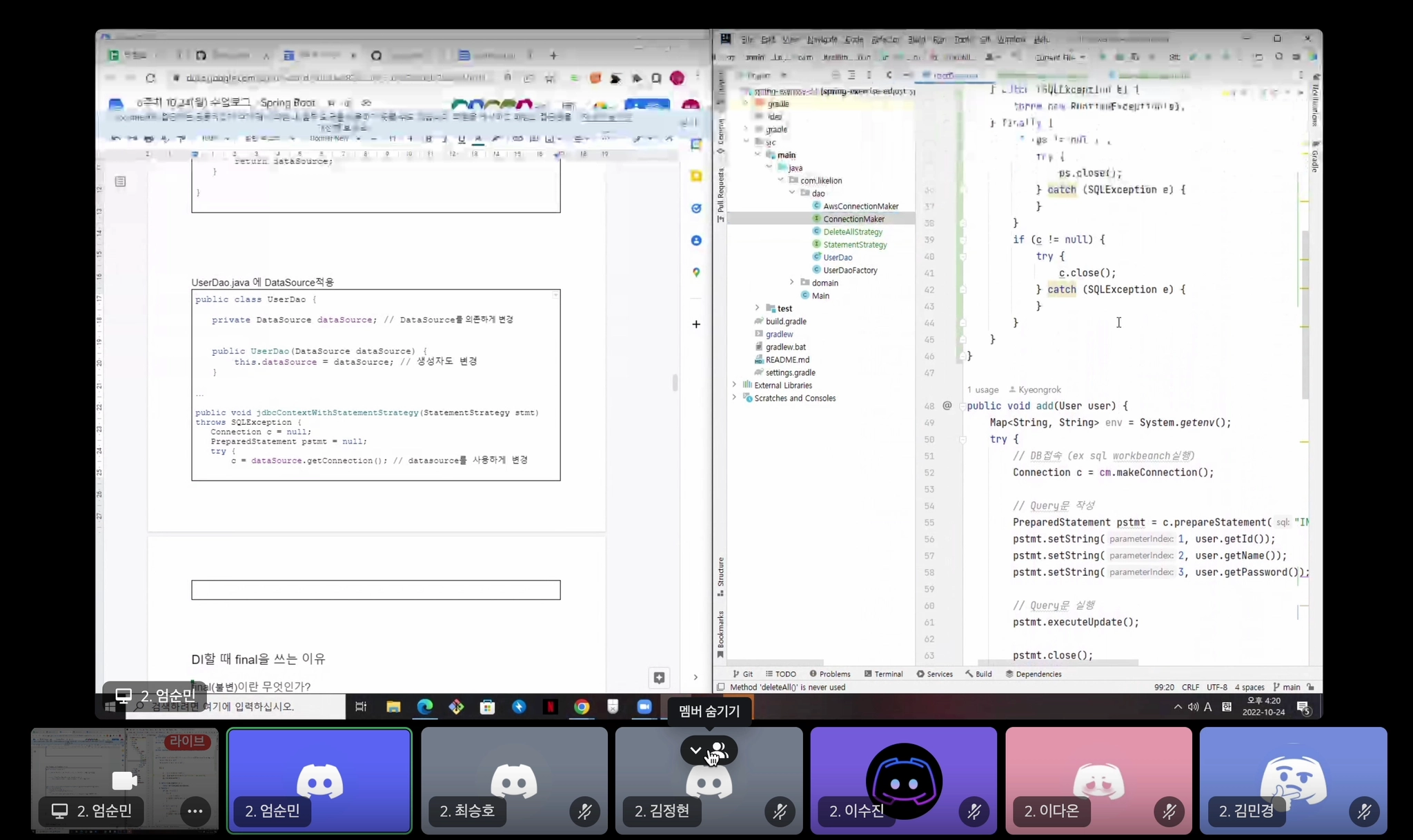1413x840 pixels.
Task: Click the Chrome icon in taskbar
Action: pyautogui.click(x=582, y=707)
